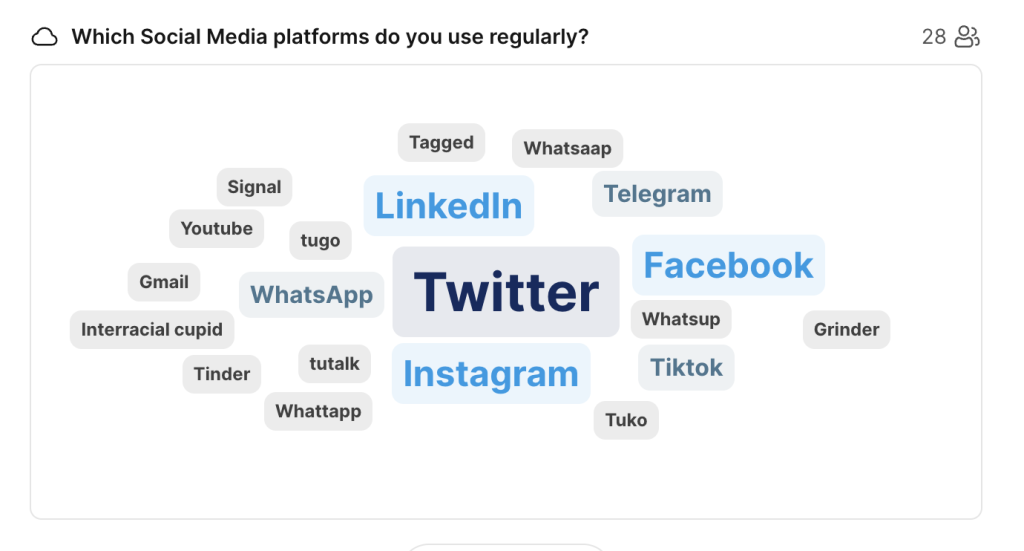Click the Instagram word bubble

coord(491,373)
